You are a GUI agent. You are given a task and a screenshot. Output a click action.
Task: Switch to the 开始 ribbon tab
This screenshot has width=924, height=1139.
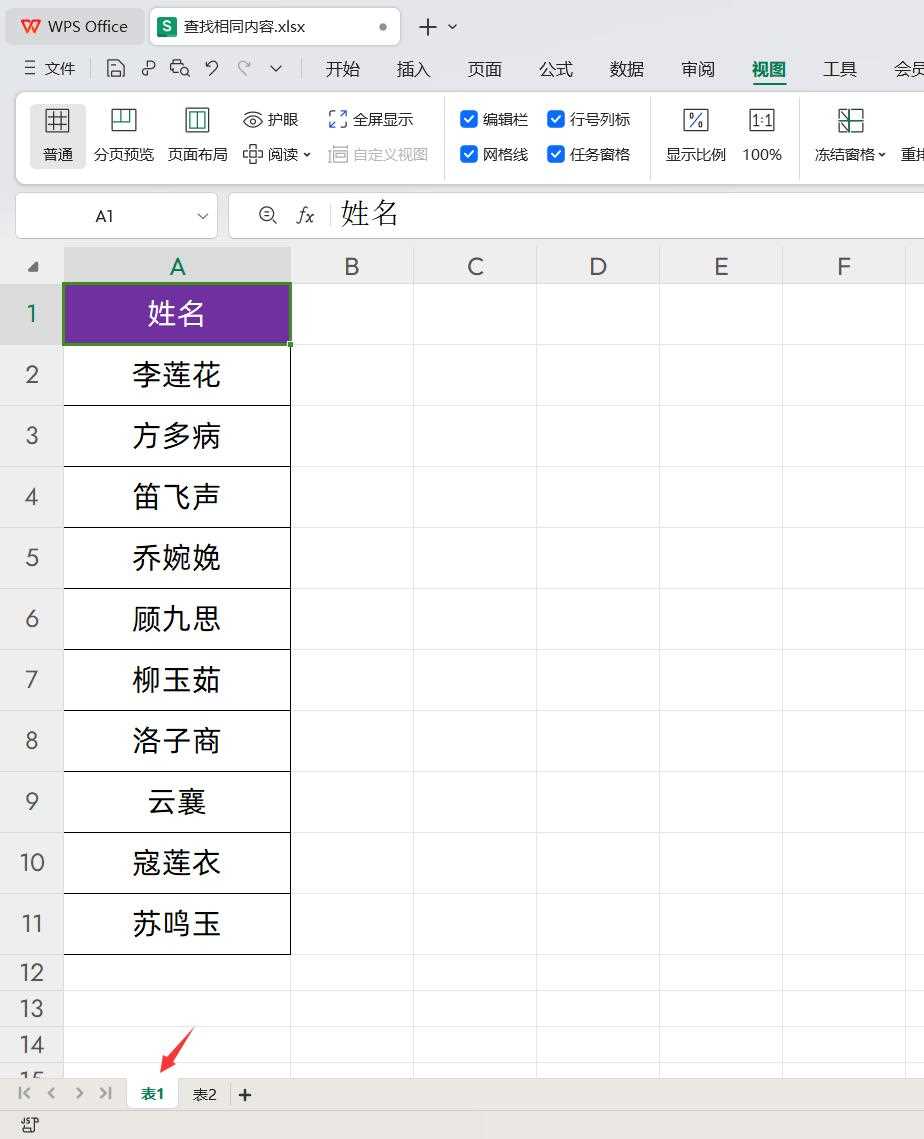click(x=342, y=69)
